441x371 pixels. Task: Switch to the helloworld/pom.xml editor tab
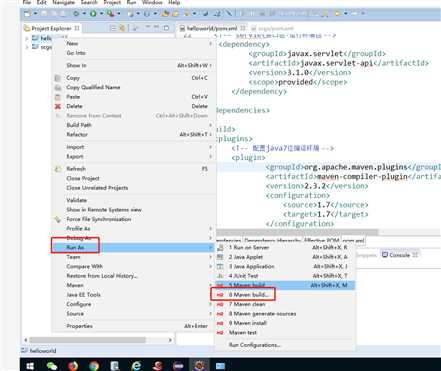click(212, 28)
